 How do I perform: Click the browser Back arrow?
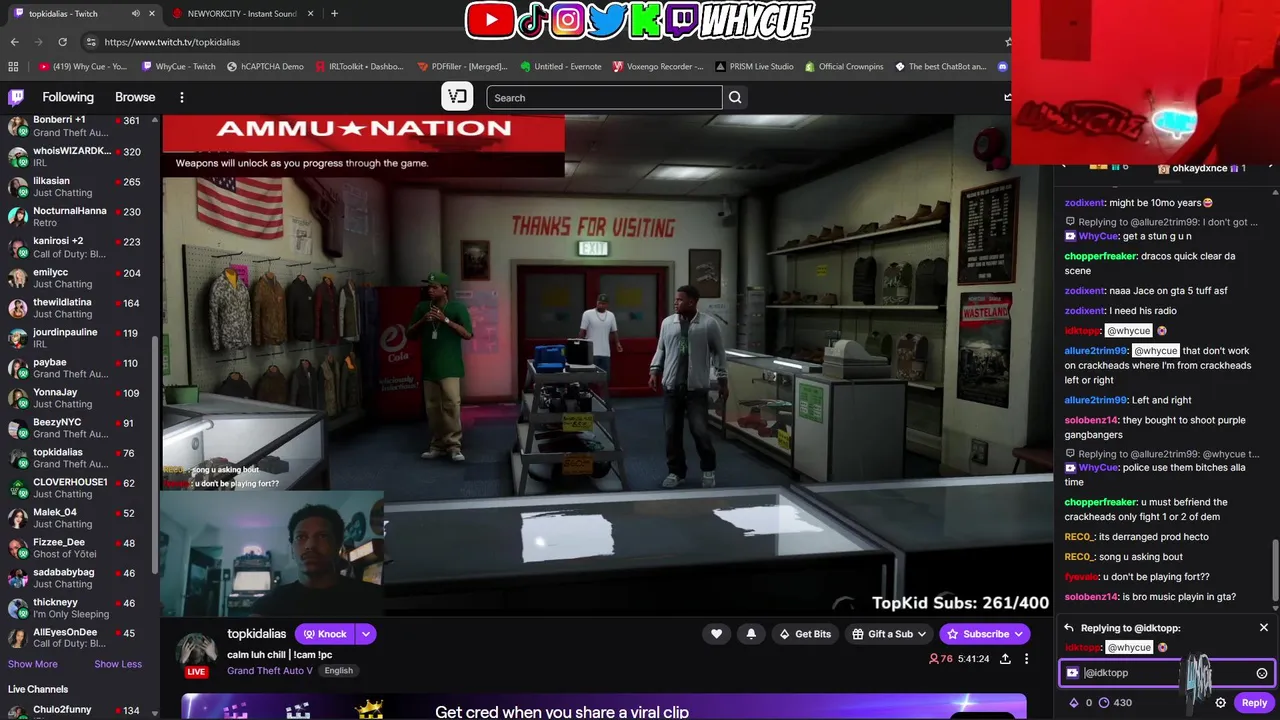(15, 42)
